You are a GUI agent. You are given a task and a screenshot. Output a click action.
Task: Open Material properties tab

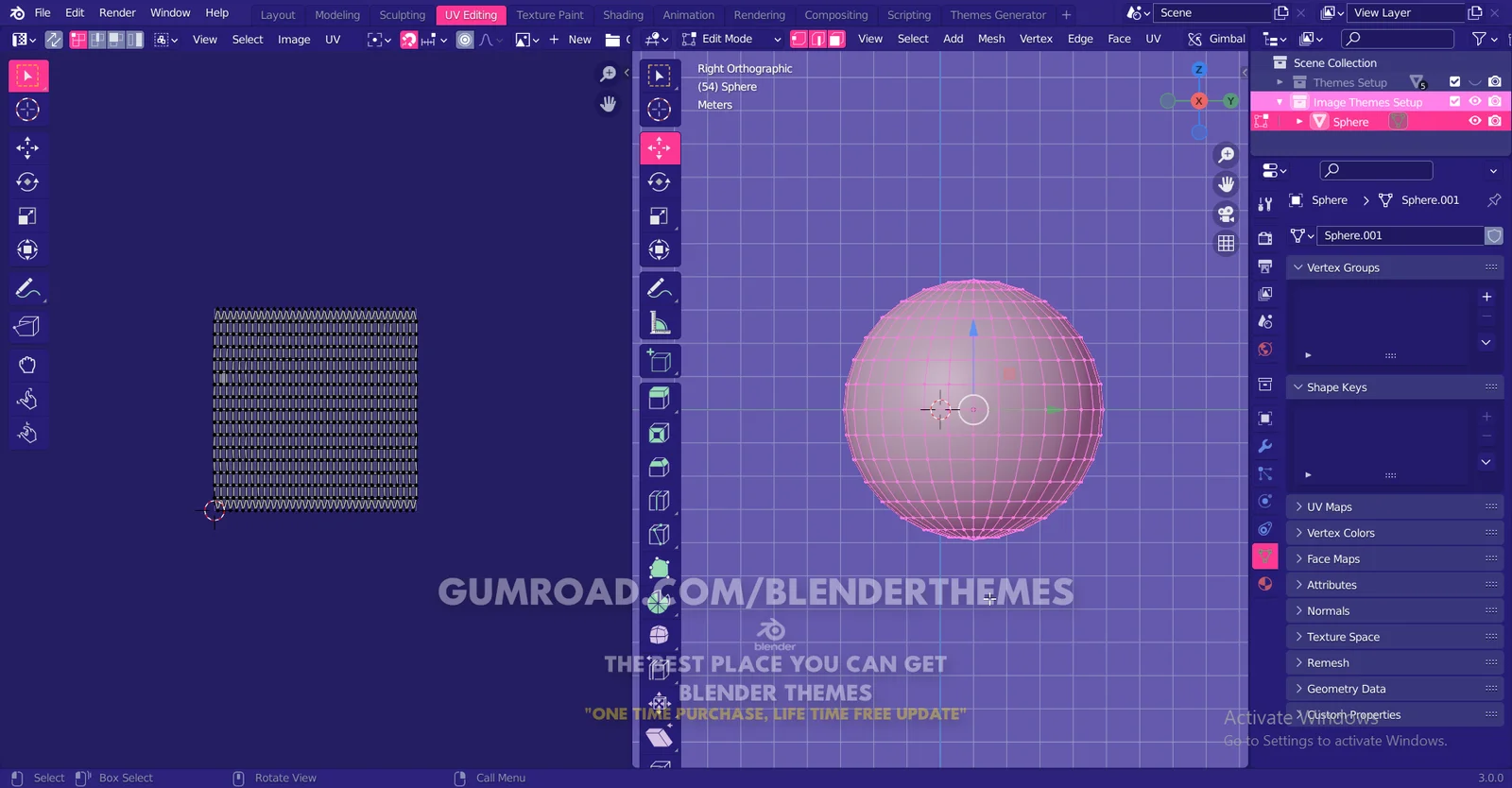(1265, 584)
